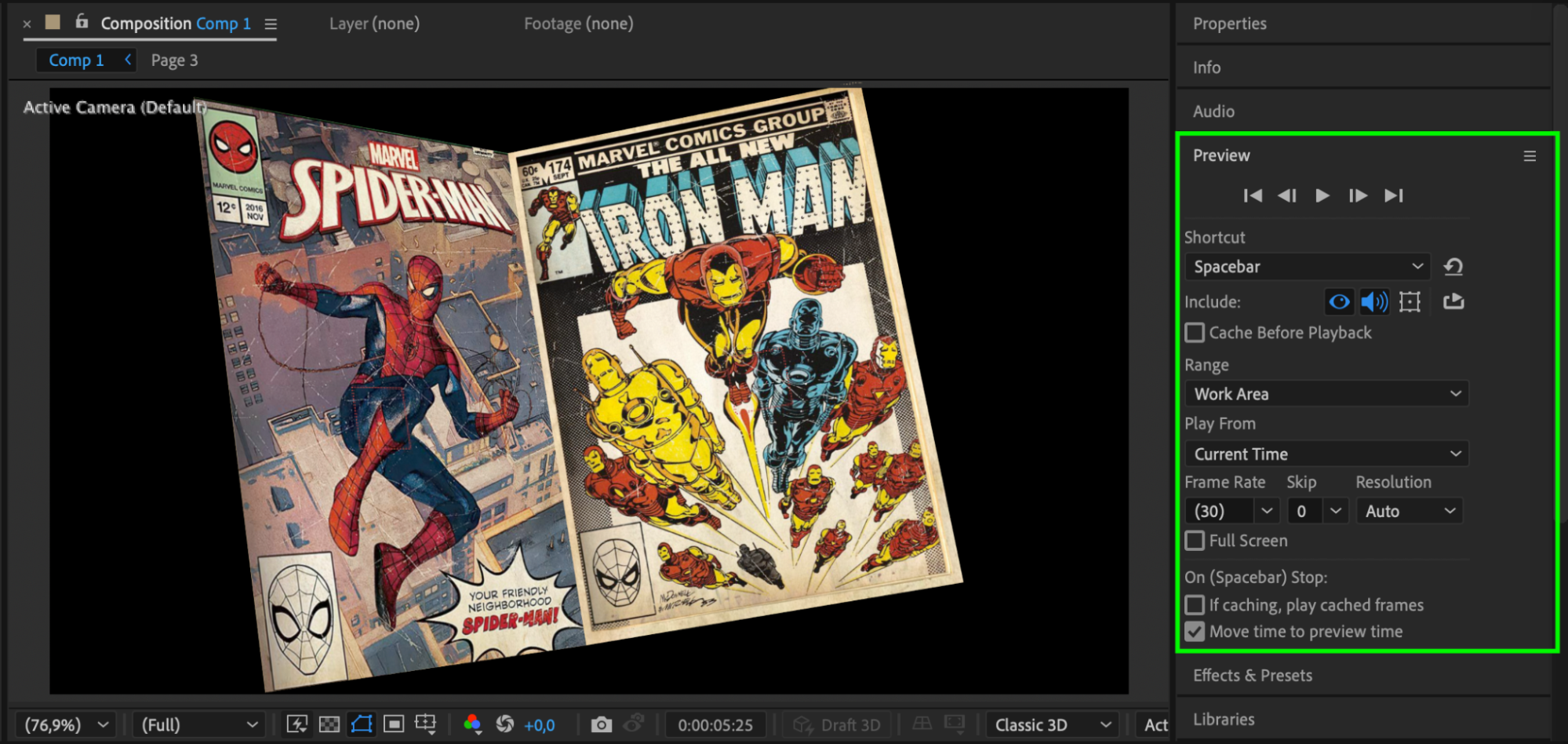This screenshot has height=744, width=1568.
Task: Take a snapshot with the camera icon
Action: click(602, 724)
